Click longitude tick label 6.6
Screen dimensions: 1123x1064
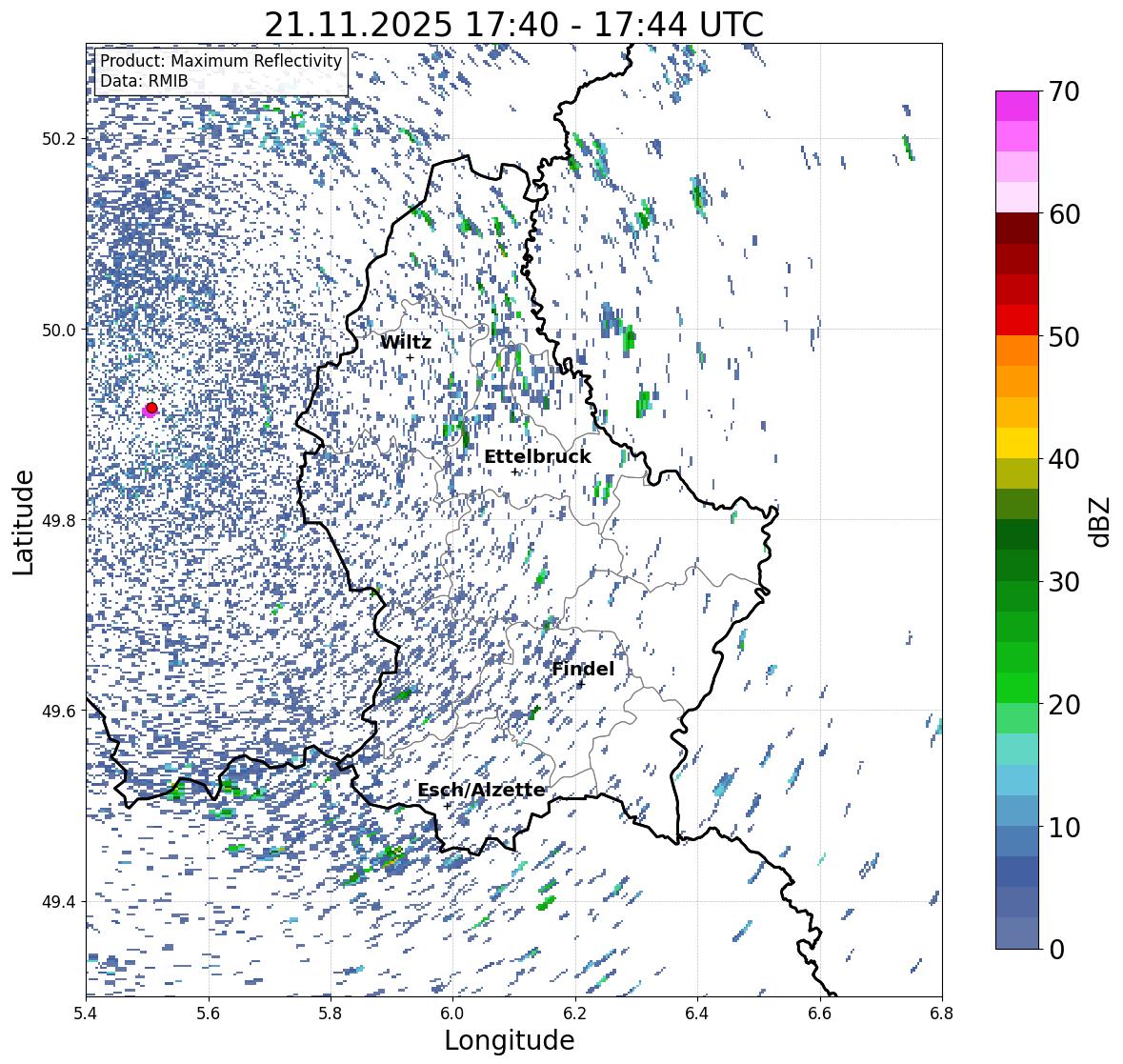[x=819, y=1014]
